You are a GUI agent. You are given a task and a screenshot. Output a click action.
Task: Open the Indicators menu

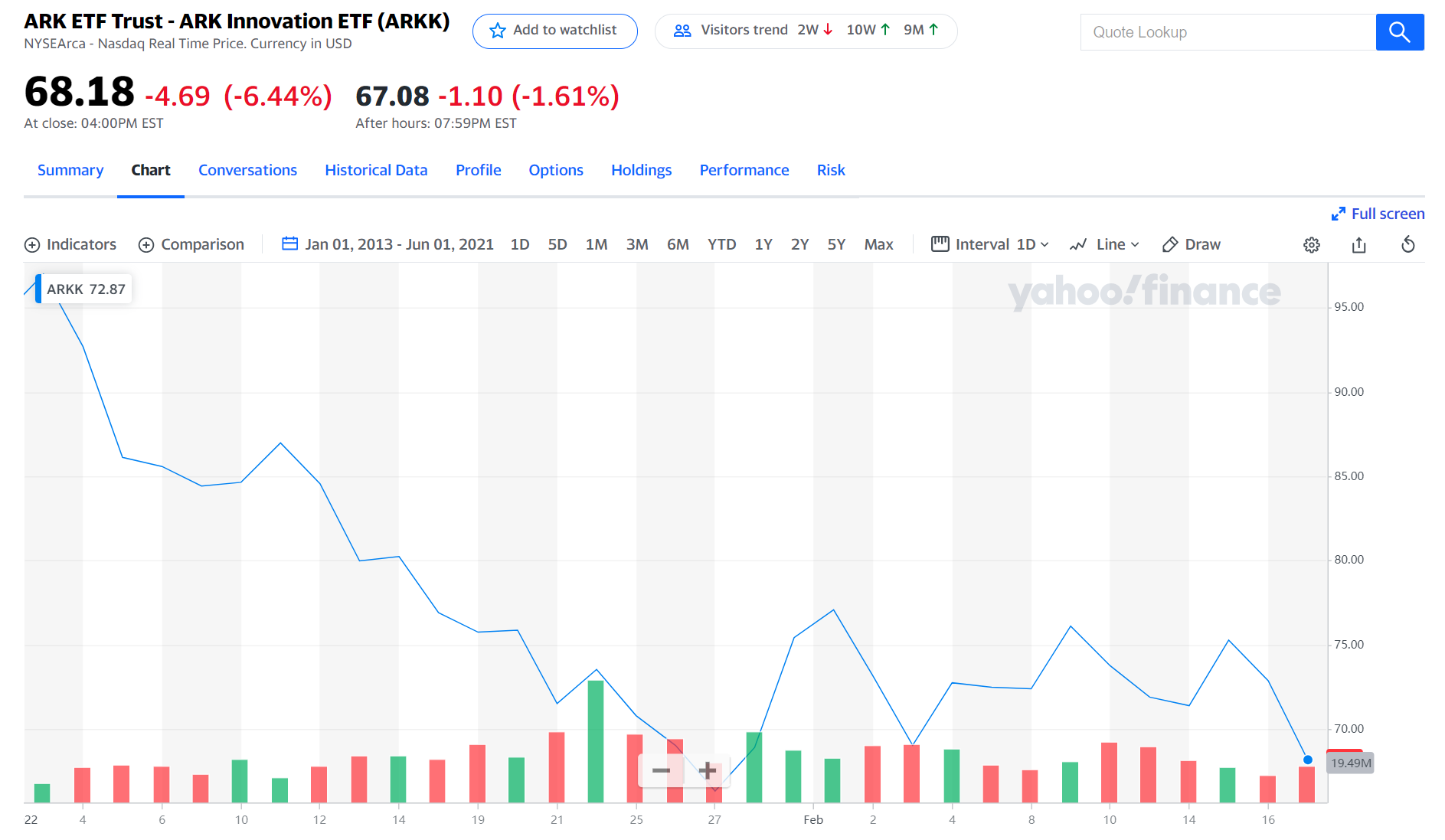[x=70, y=245]
